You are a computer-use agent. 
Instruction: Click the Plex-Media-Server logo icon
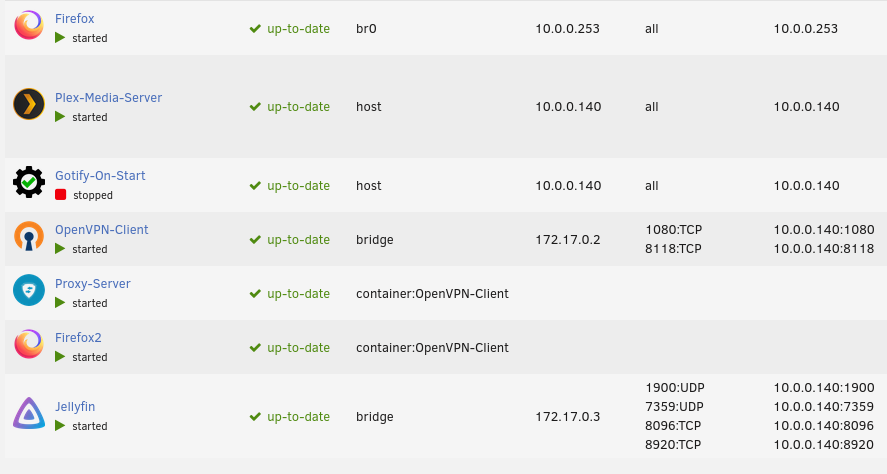[29, 104]
